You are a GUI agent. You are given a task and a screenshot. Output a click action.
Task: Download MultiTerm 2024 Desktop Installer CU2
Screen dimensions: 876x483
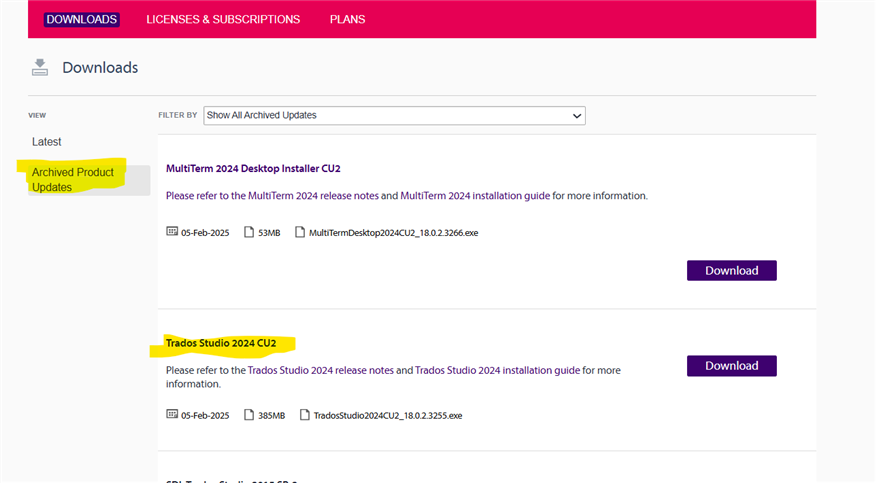coord(731,271)
